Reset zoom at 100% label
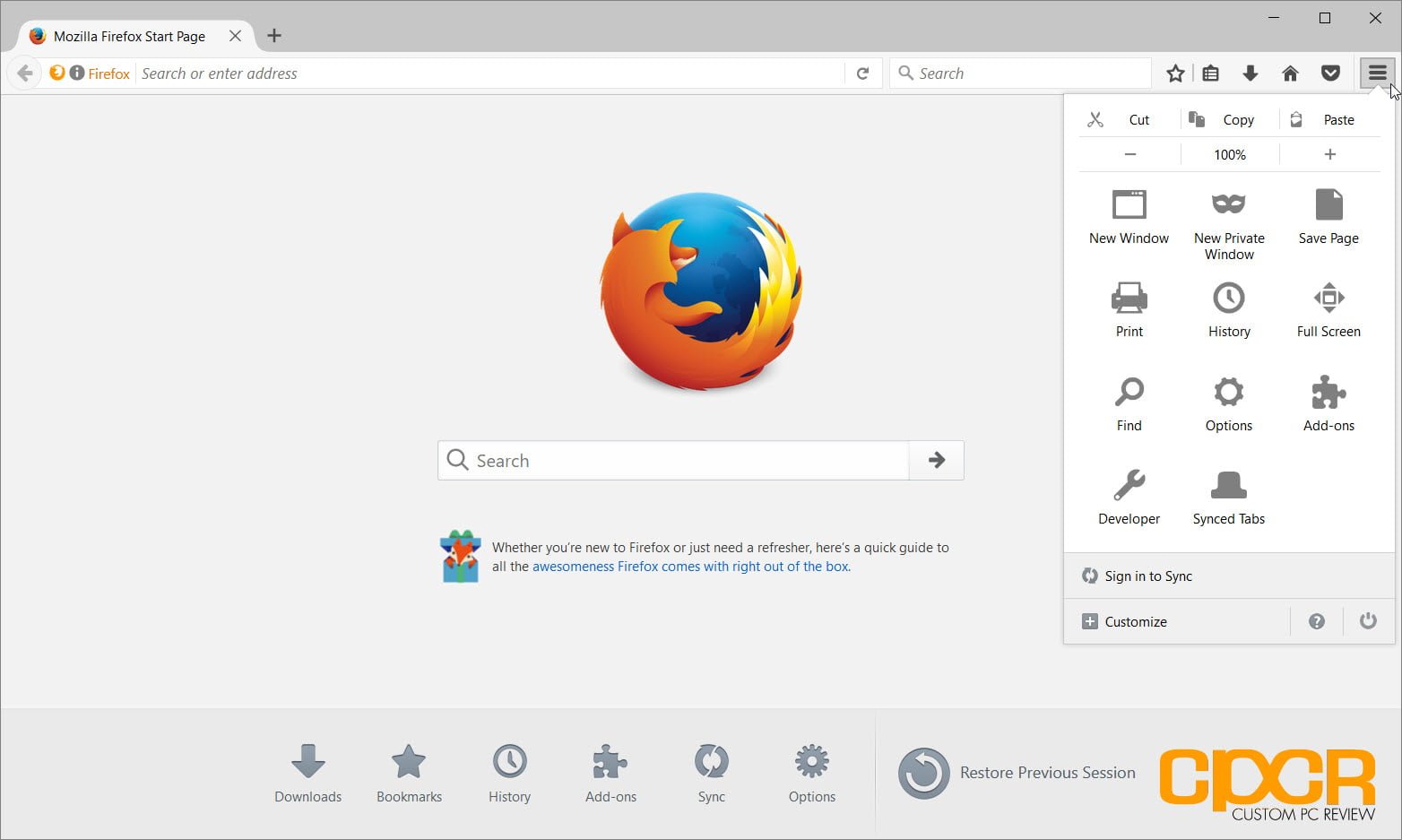The width and height of the screenshot is (1402, 840). point(1230,154)
